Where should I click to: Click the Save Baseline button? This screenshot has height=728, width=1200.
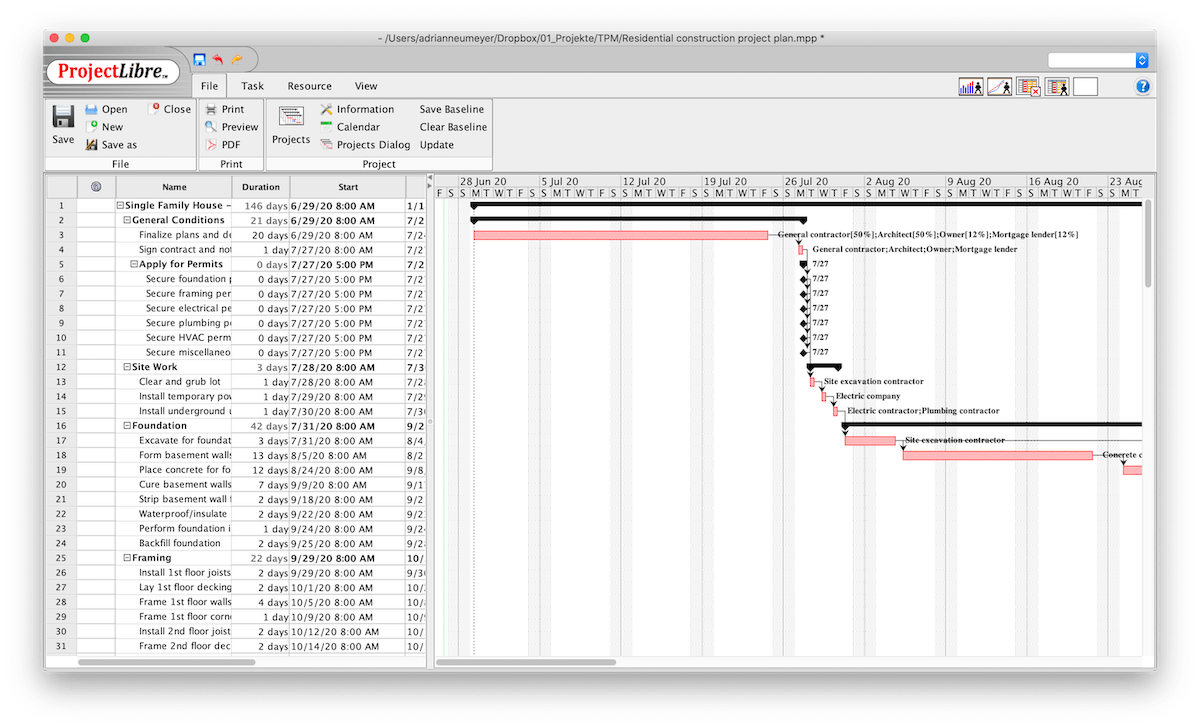(451, 110)
